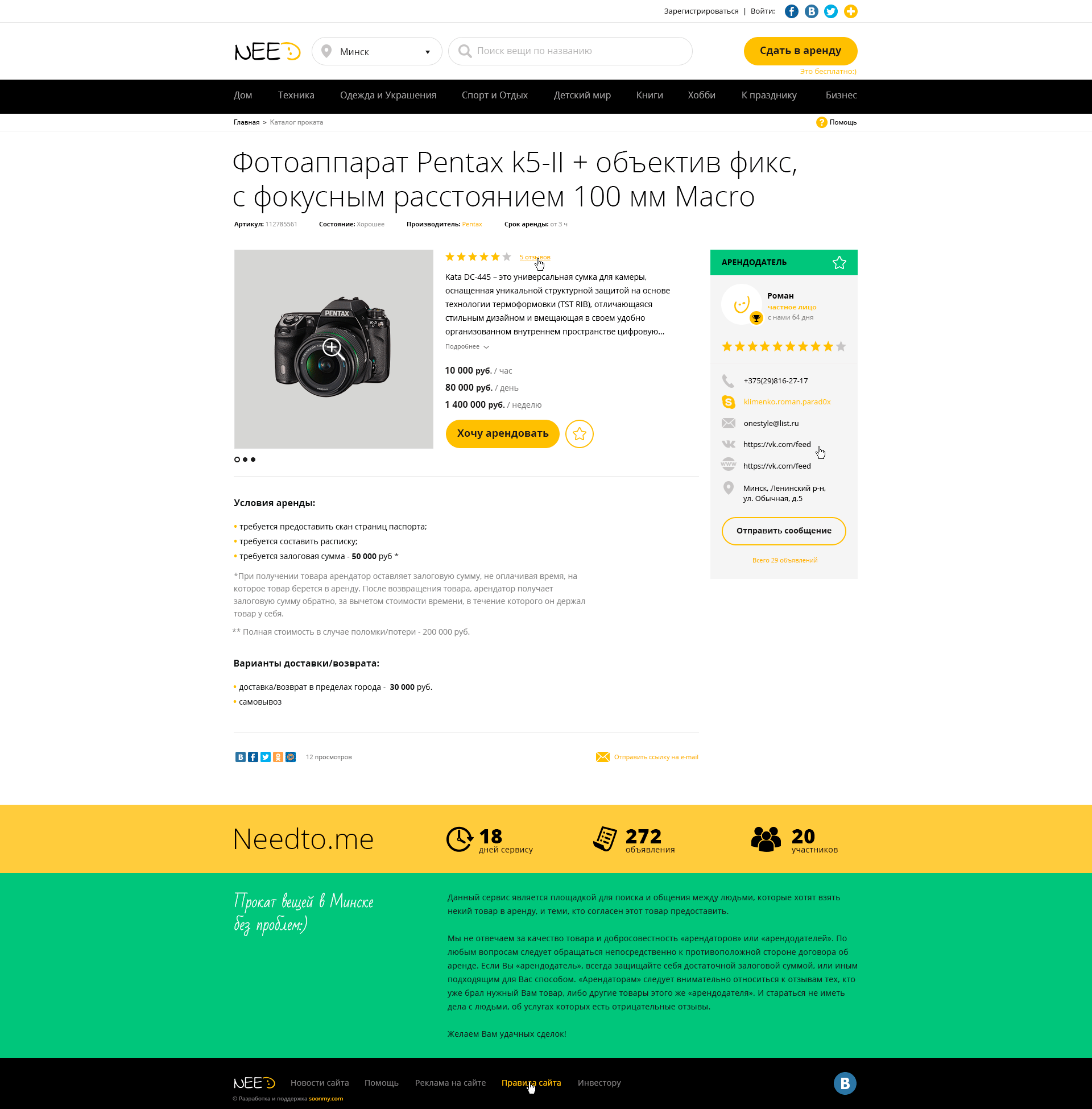Select the second image carousel dot
Image resolution: width=1092 pixels, height=1109 pixels.
point(245,460)
